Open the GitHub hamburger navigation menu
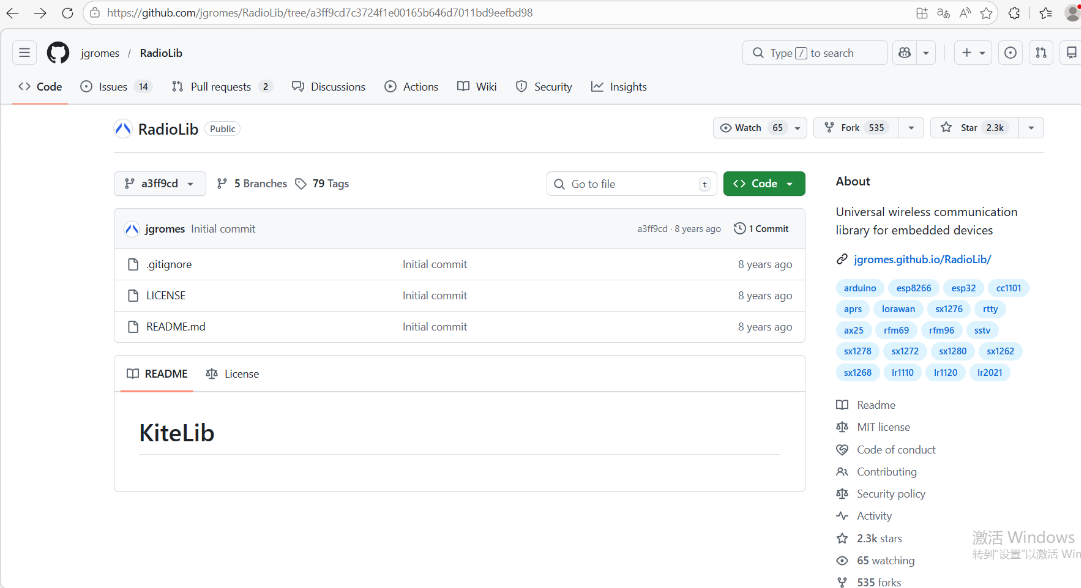The width and height of the screenshot is (1081, 588). coord(24,53)
